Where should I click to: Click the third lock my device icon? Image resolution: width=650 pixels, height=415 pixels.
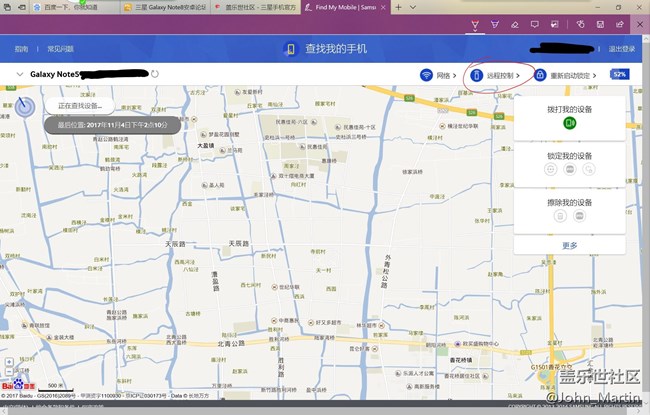point(589,169)
